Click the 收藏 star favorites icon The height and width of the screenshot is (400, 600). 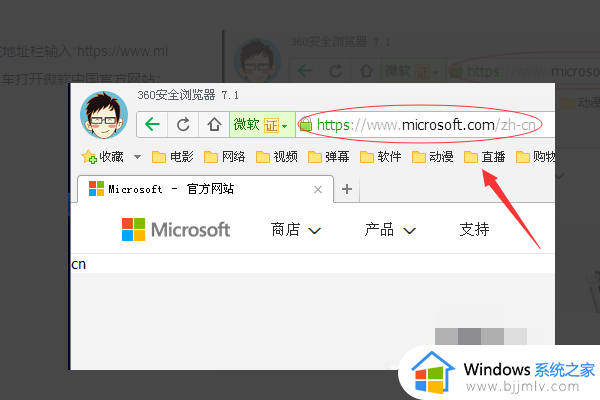(x=89, y=157)
